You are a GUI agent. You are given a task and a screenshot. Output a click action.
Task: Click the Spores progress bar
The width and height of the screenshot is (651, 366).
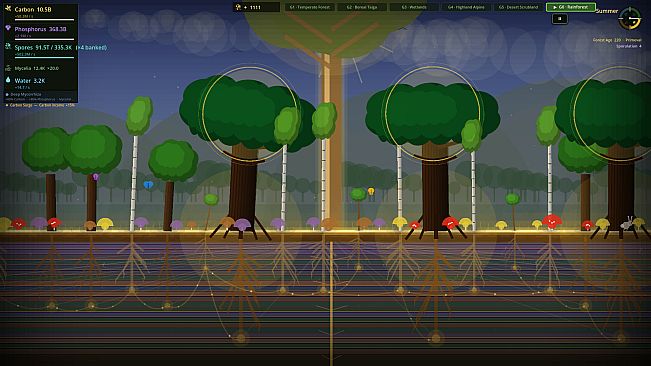[44, 58]
